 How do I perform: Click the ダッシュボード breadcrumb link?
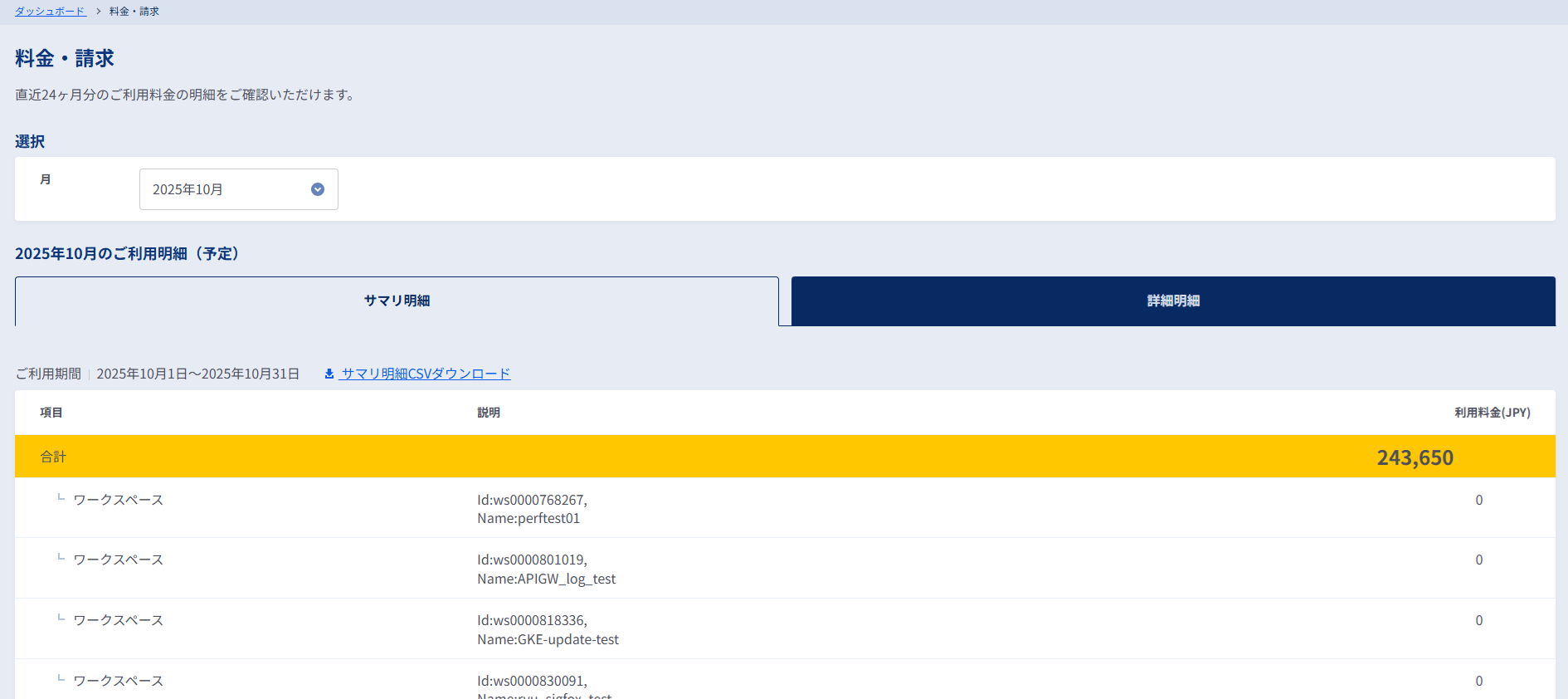(x=50, y=12)
